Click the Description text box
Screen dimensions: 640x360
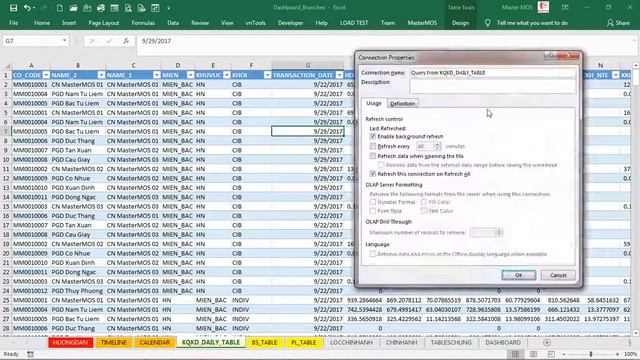point(493,86)
